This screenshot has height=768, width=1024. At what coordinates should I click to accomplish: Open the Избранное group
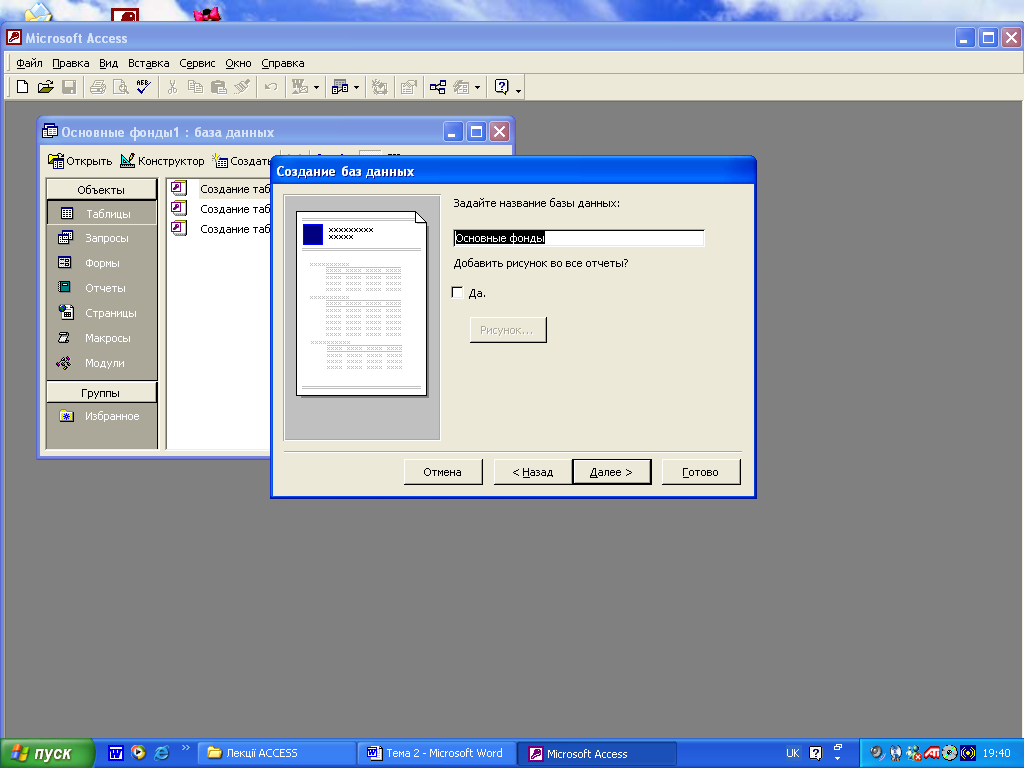tap(102, 416)
